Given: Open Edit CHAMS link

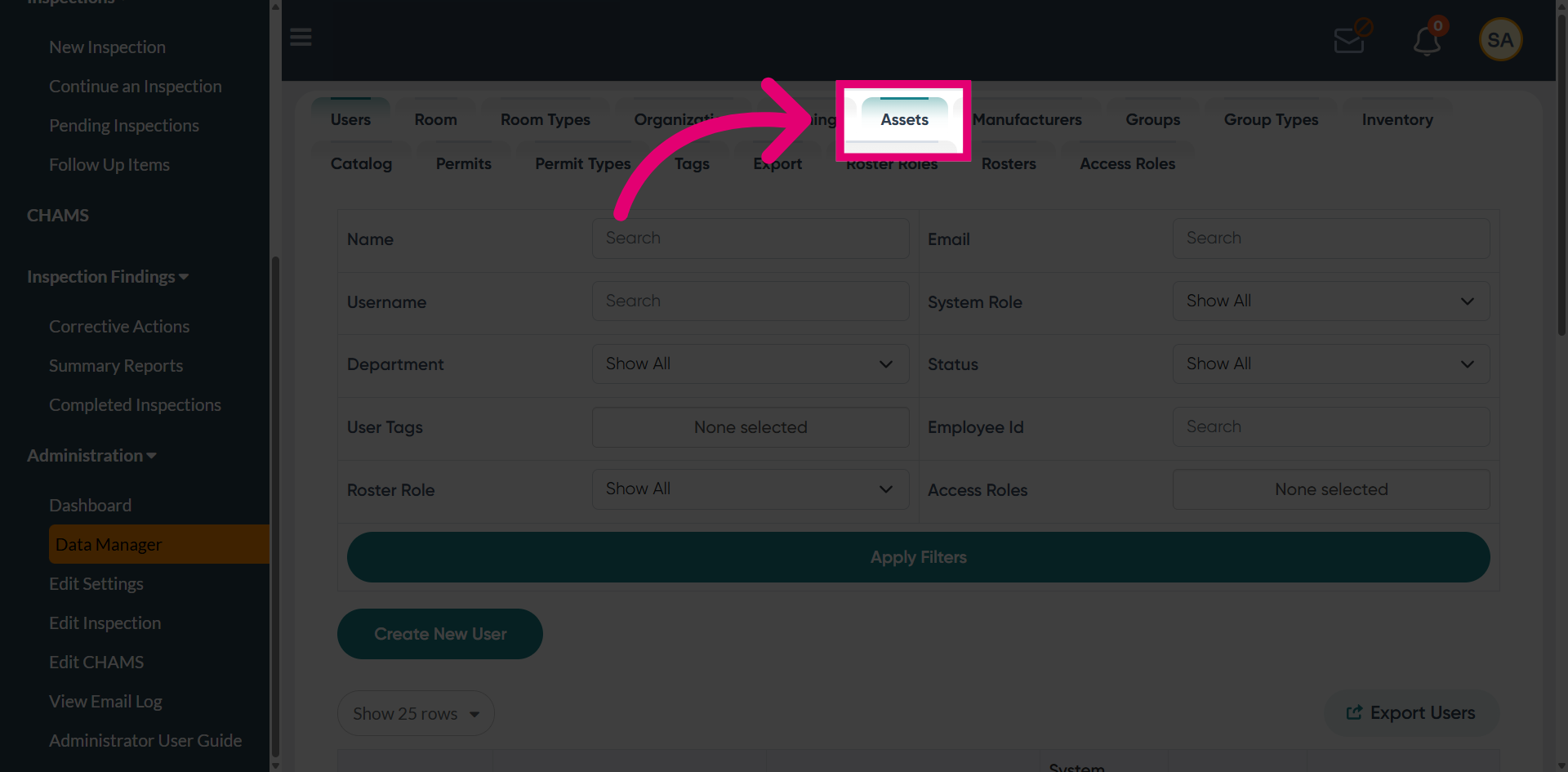Looking at the screenshot, I should (96, 663).
